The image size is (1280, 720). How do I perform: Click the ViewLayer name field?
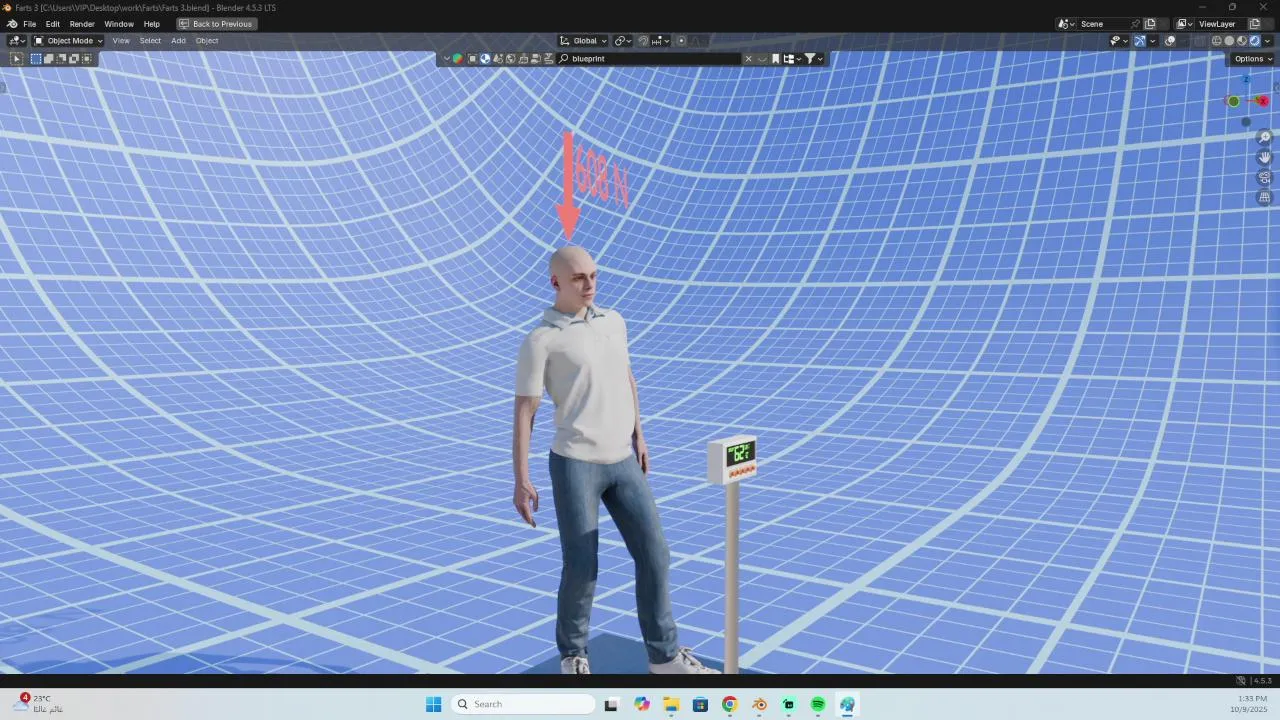(1220, 24)
